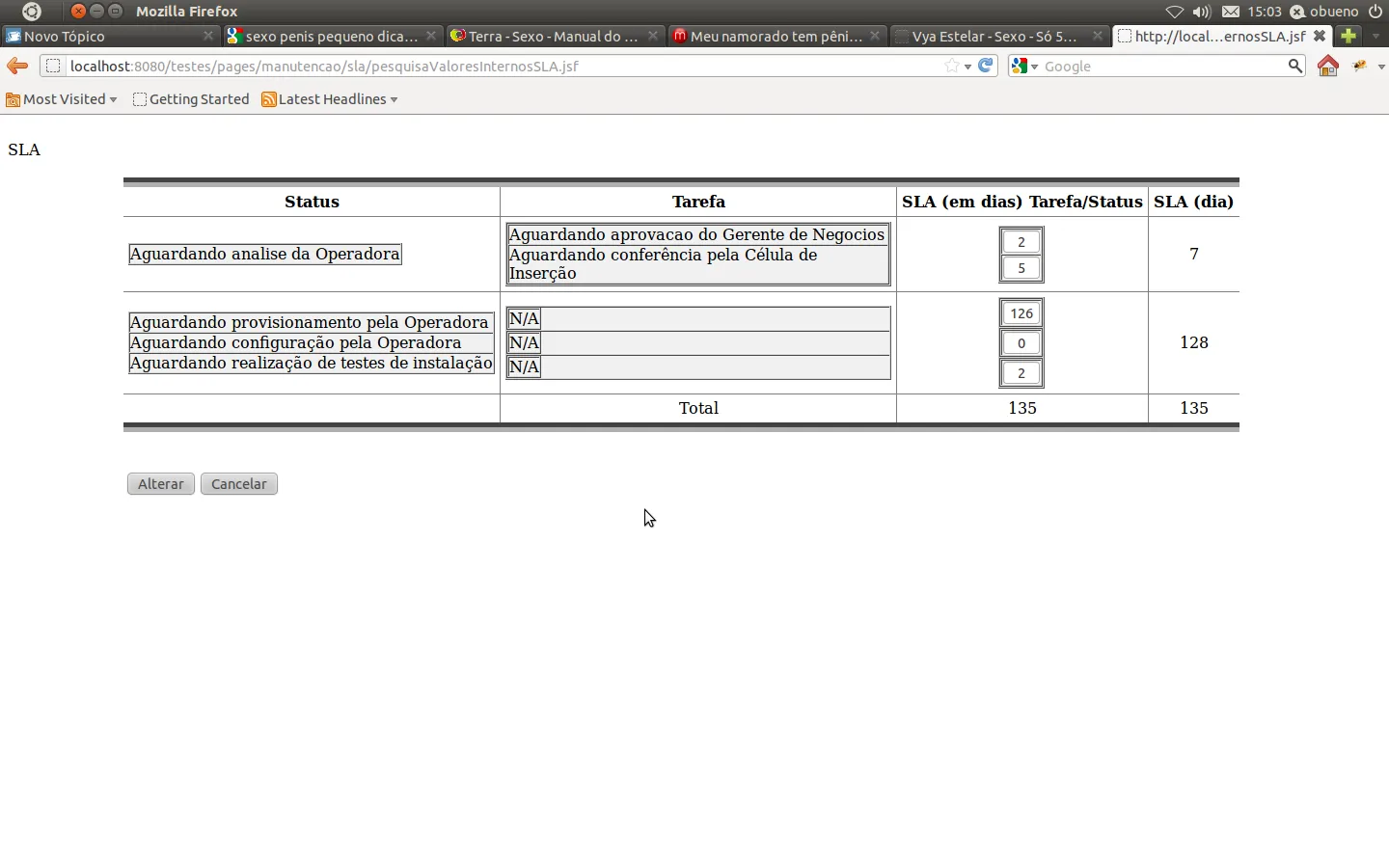Open the network indicator in the system tray
This screenshot has width=1389, height=868.
(1174, 12)
